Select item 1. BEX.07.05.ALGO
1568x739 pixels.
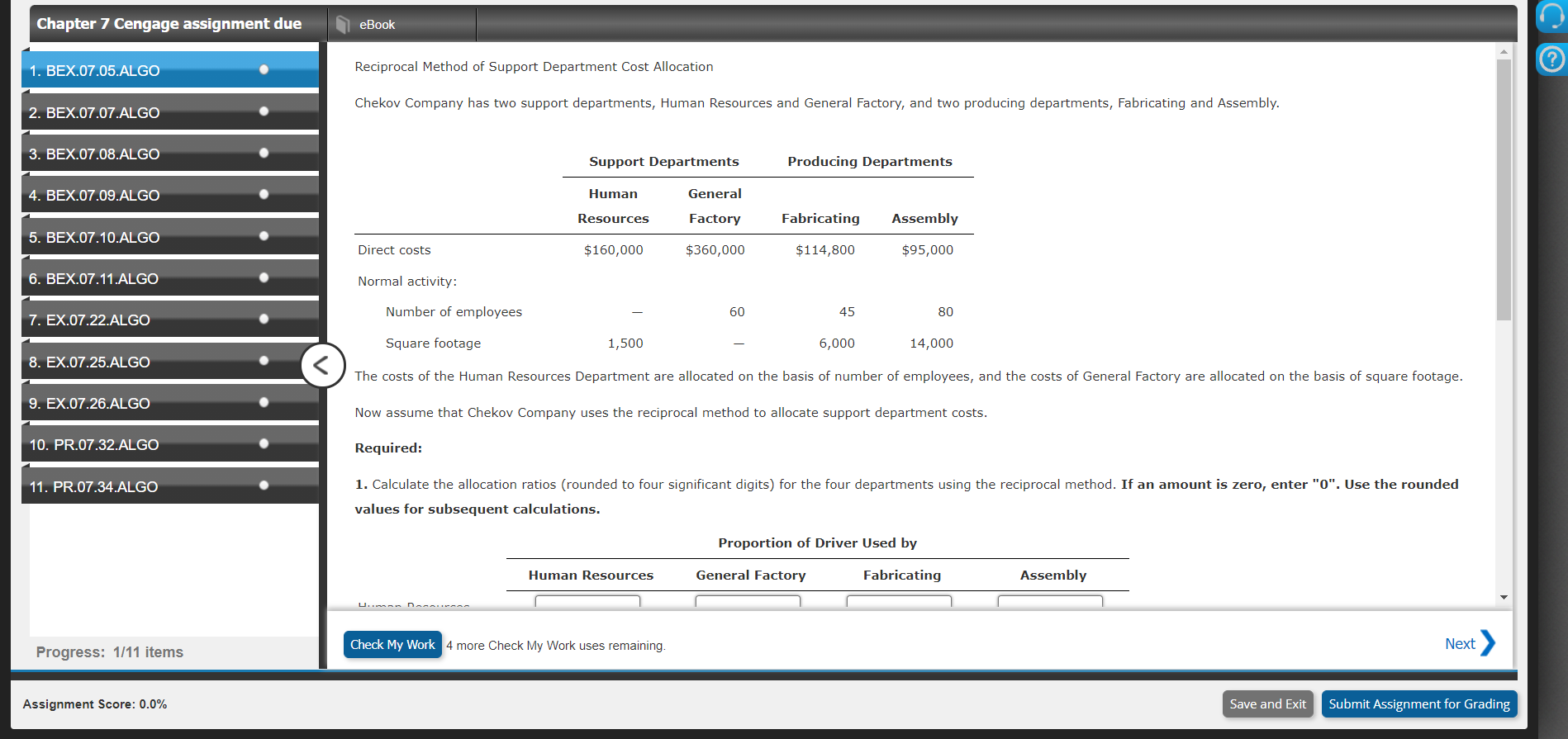[x=170, y=70]
